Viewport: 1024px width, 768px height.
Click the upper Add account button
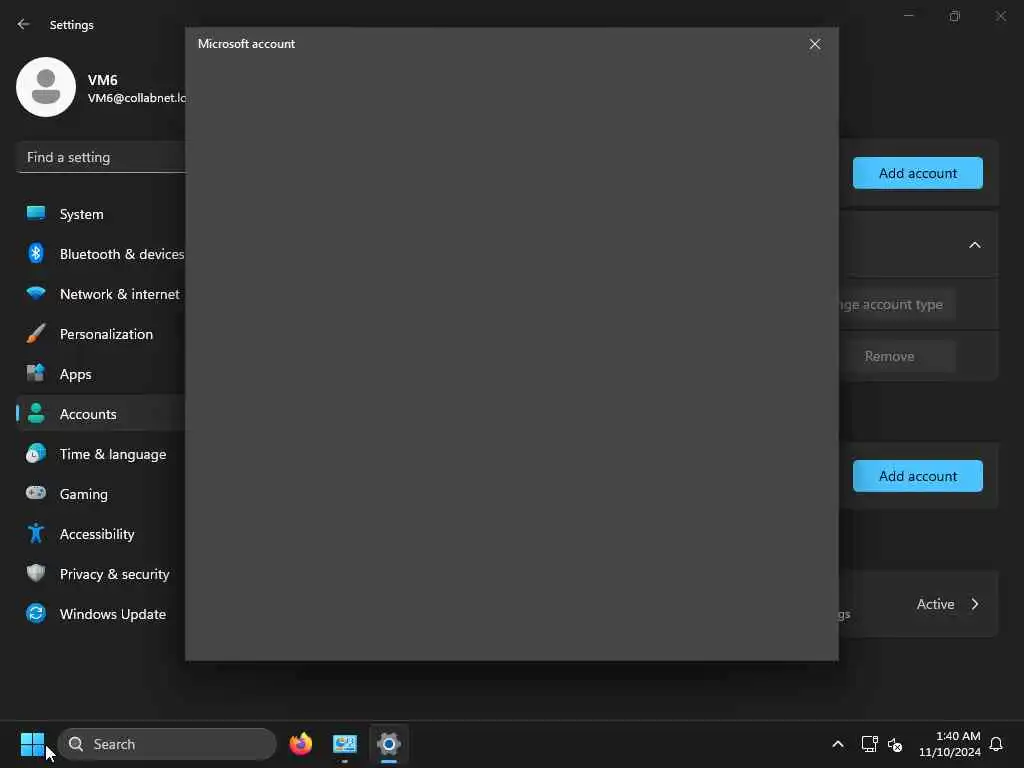tap(917, 173)
